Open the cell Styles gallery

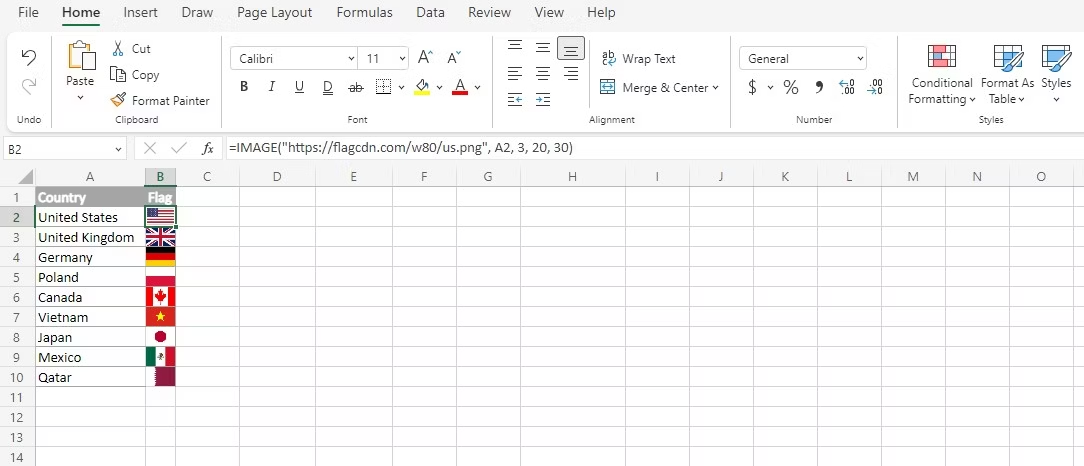(x=1056, y=75)
